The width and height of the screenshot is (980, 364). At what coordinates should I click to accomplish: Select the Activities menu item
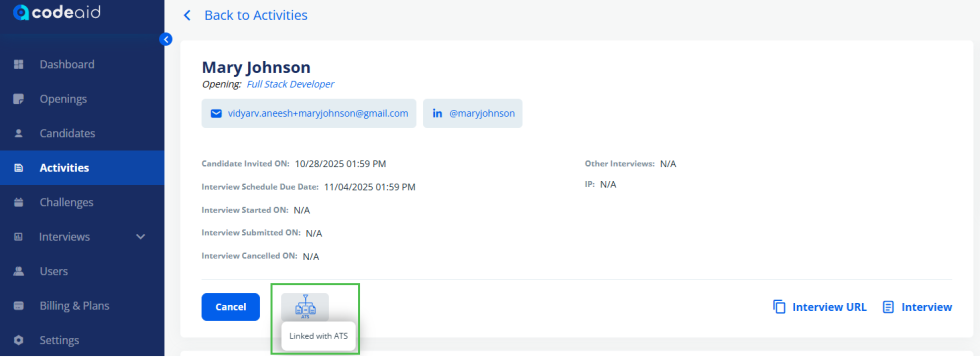(x=82, y=168)
